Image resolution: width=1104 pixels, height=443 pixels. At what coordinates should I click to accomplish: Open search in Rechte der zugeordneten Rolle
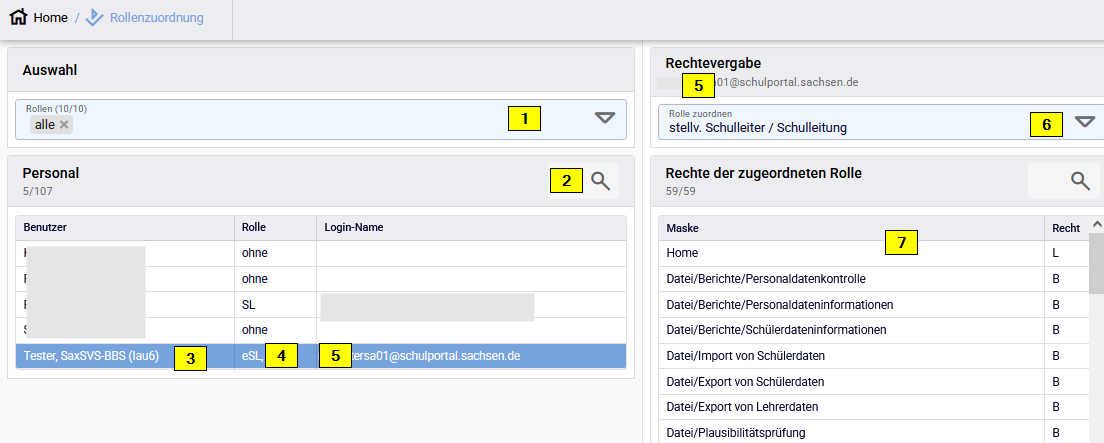(1079, 181)
